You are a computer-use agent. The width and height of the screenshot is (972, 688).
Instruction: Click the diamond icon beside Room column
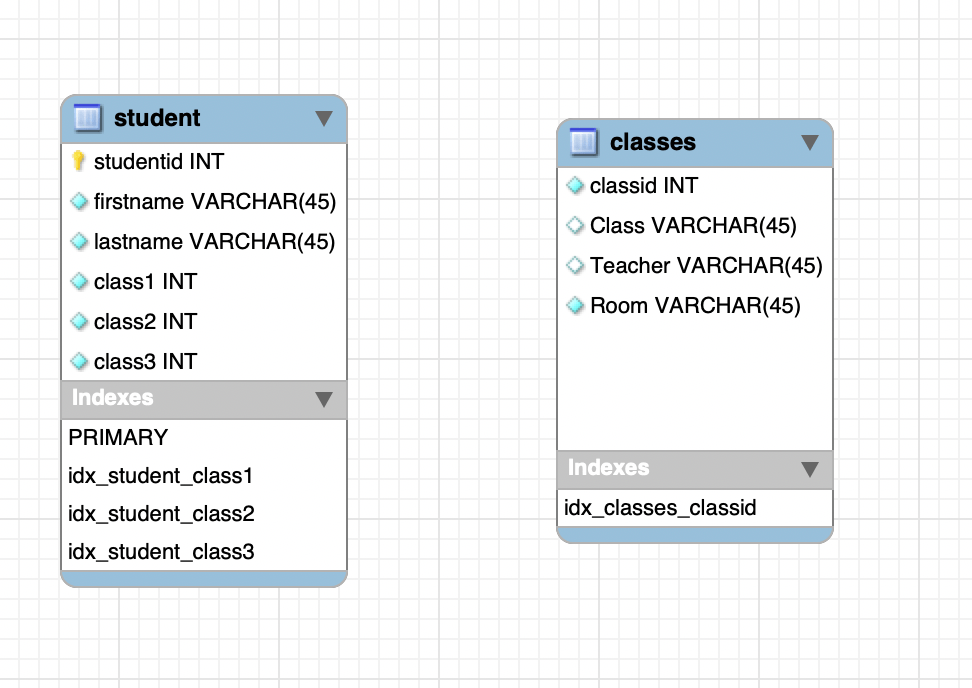(x=575, y=305)
